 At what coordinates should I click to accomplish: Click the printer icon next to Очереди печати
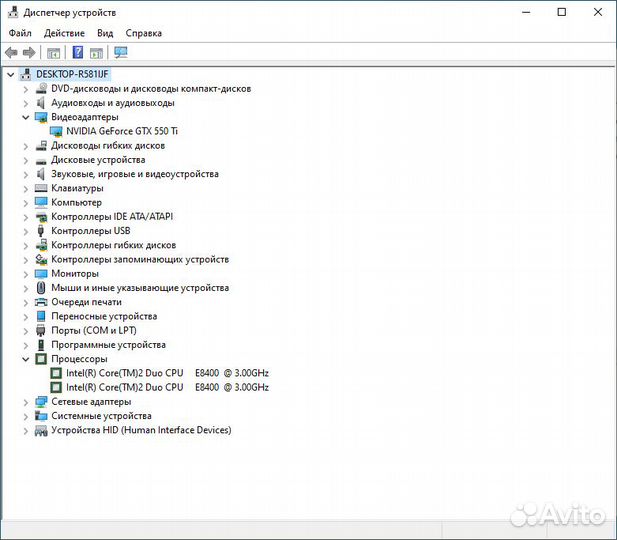pos(41,302)
